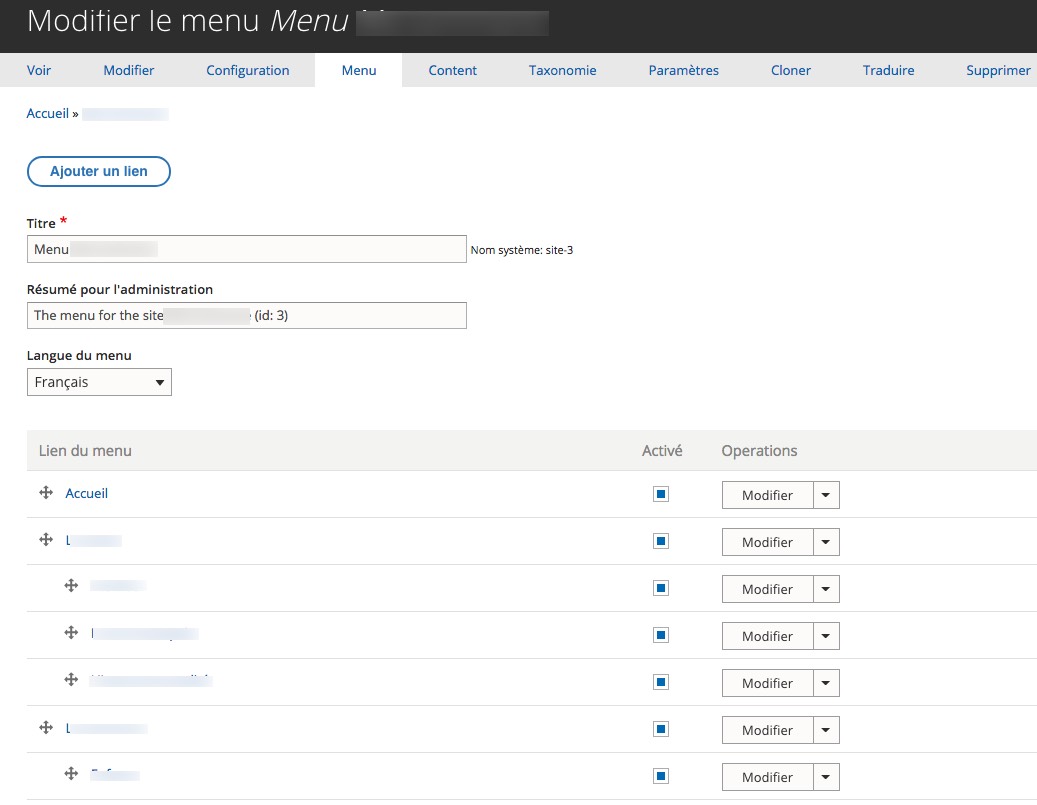The height and width of the screenshot is (805, 1037).
Task: Click the Résumé pour l'administration text field
Action: tap(247, 316)
